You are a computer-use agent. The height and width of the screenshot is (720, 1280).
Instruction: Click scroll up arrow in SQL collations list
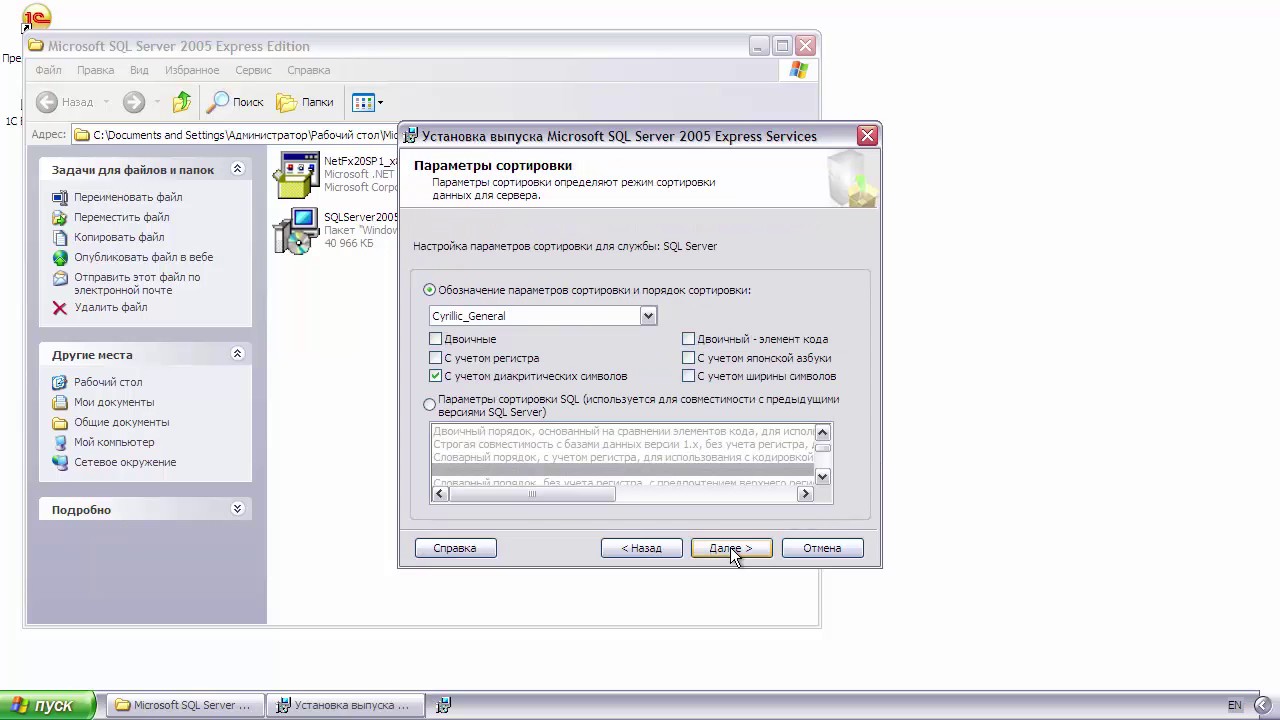823,432
